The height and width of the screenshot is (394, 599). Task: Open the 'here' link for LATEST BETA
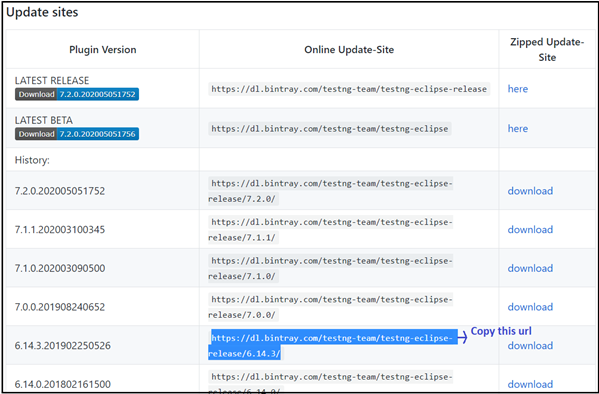point(518,128)
